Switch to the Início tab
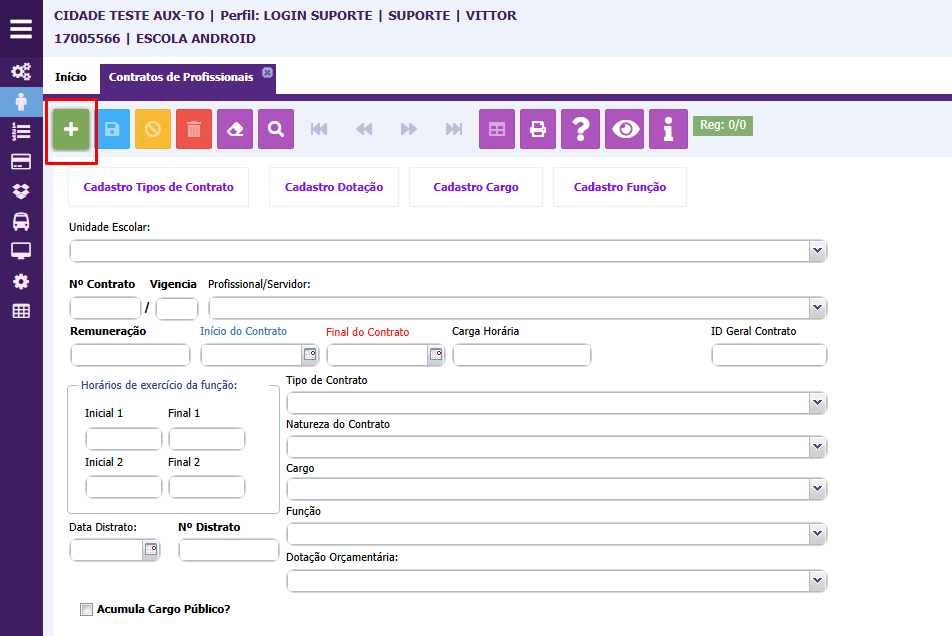Screen dimensions: 952x636 (71, 78)
